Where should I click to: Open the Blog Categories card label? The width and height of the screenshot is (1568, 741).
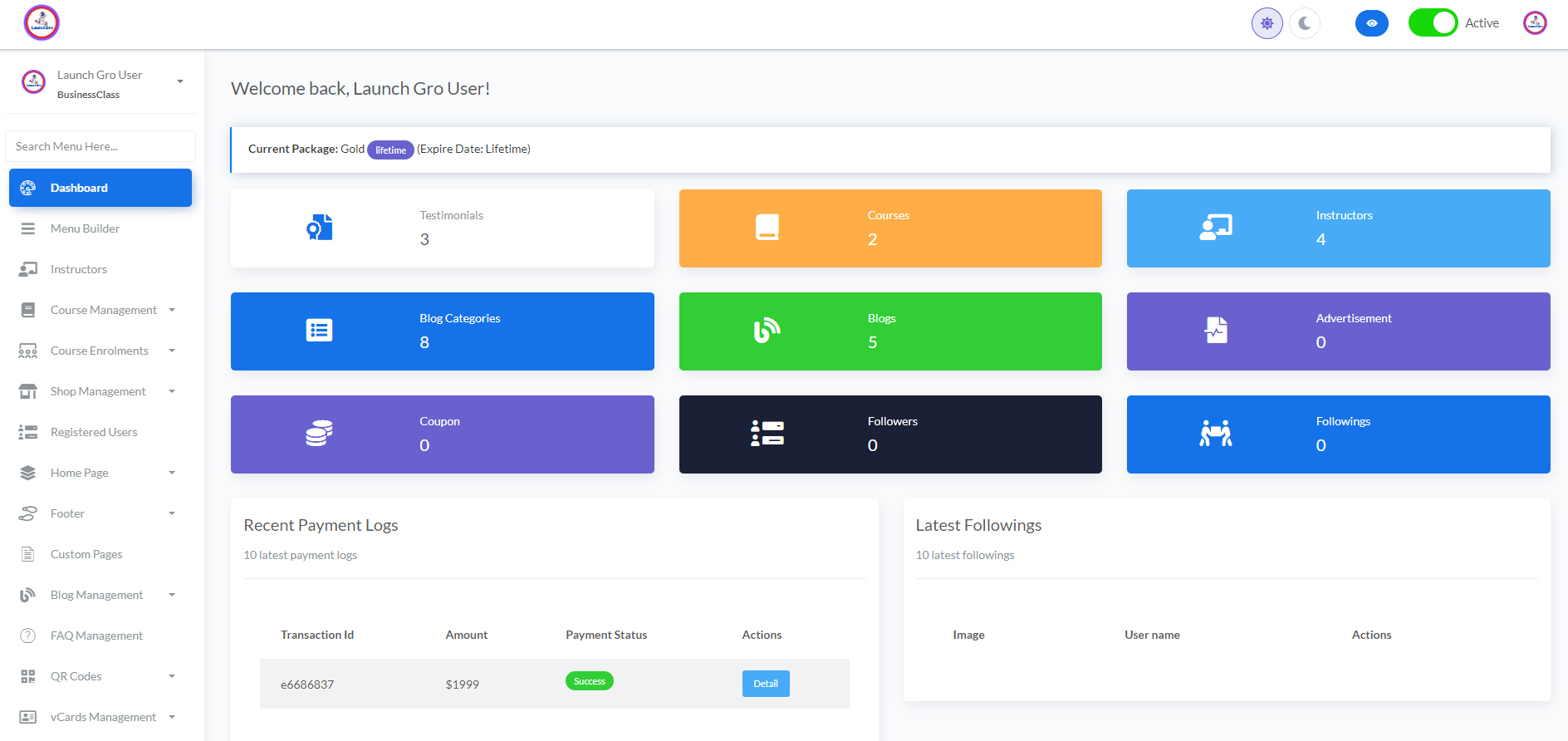(460, 318)
